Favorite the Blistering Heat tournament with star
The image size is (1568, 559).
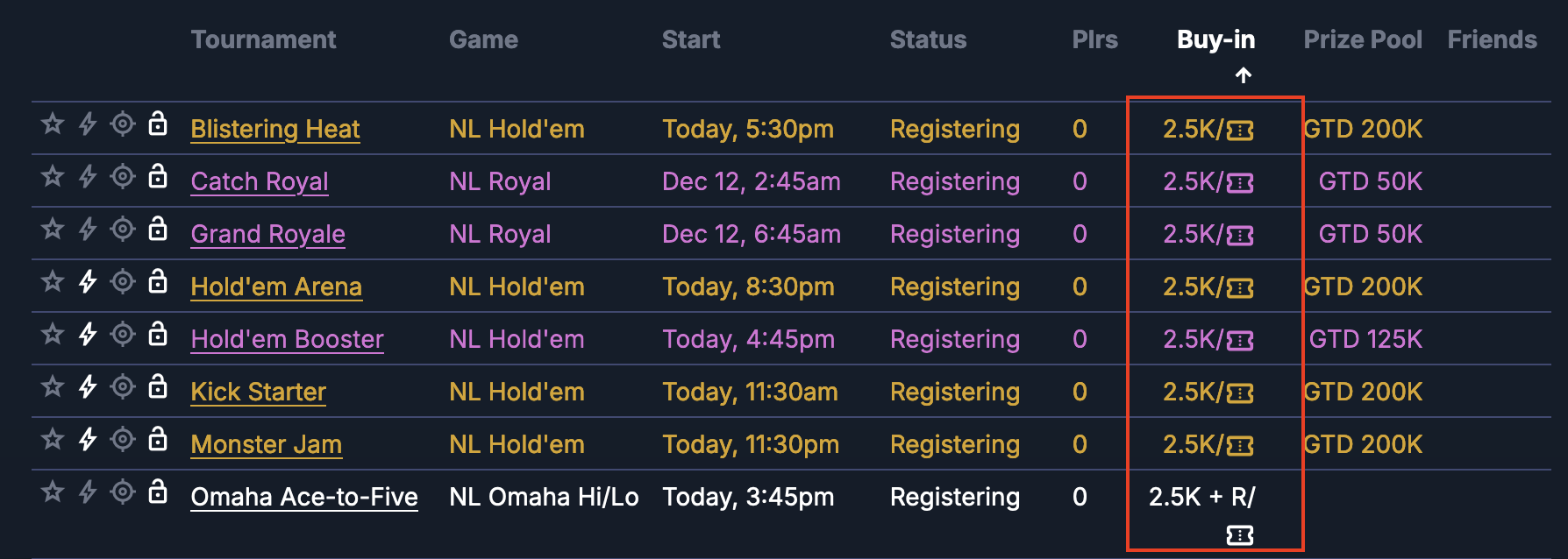[53, 124]
